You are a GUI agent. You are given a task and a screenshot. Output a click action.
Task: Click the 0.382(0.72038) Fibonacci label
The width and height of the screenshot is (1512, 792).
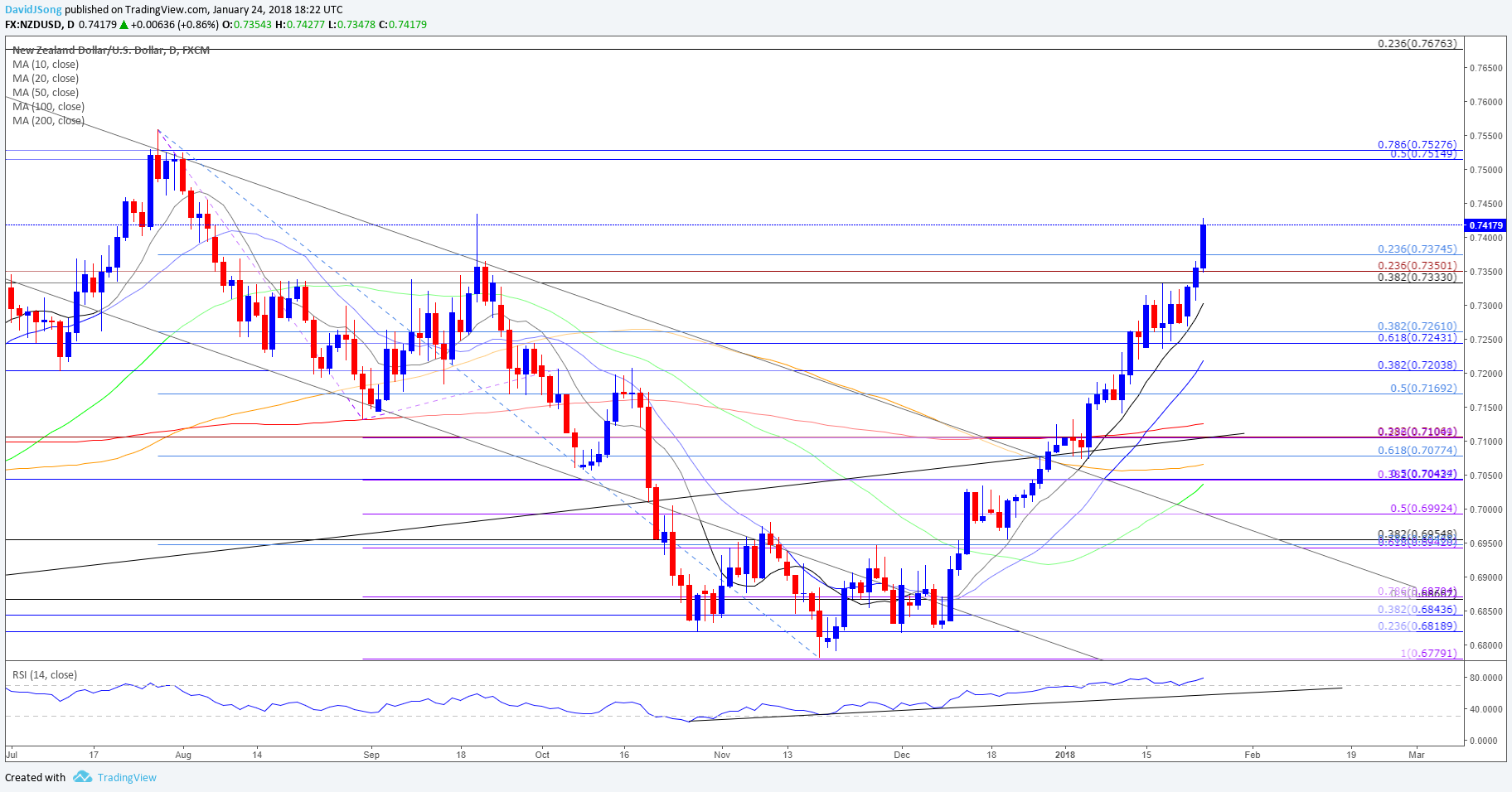(1417, 365)
